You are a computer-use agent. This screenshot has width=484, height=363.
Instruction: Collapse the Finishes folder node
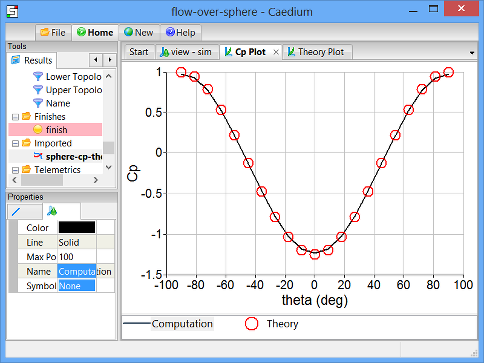point(15,117)
